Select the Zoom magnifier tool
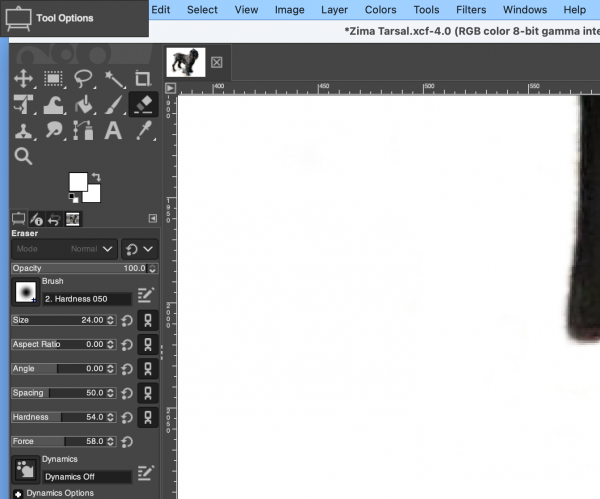The image size is (600, 499). click(23, 156)
